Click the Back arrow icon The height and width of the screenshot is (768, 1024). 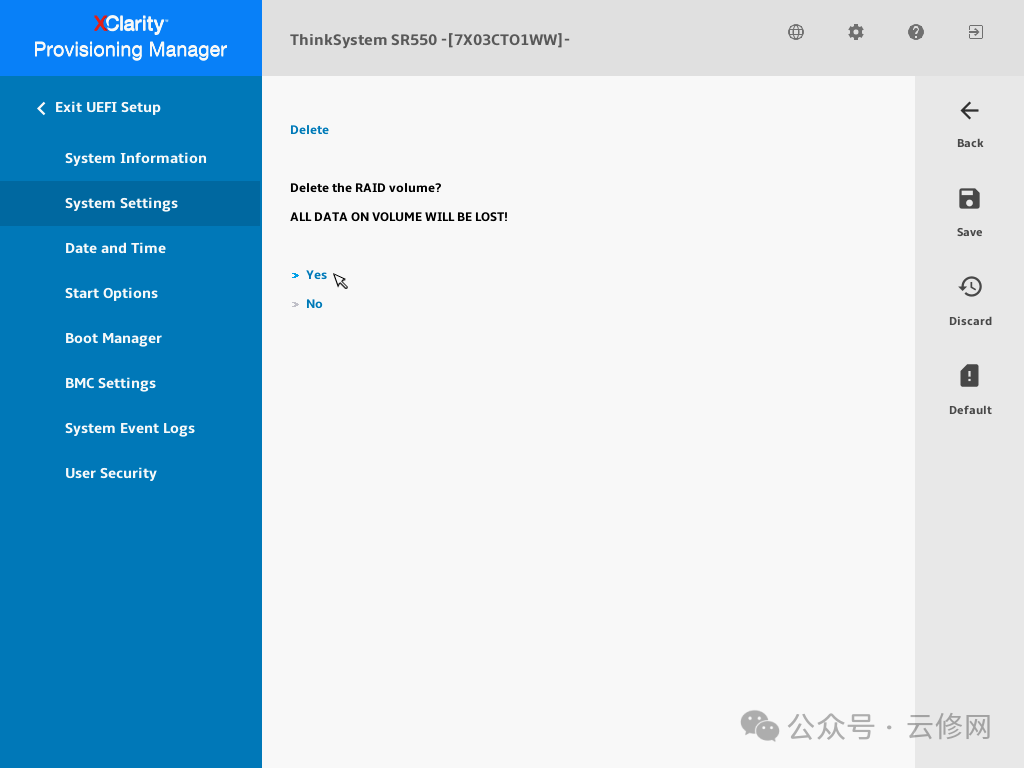tap(970, 111)
